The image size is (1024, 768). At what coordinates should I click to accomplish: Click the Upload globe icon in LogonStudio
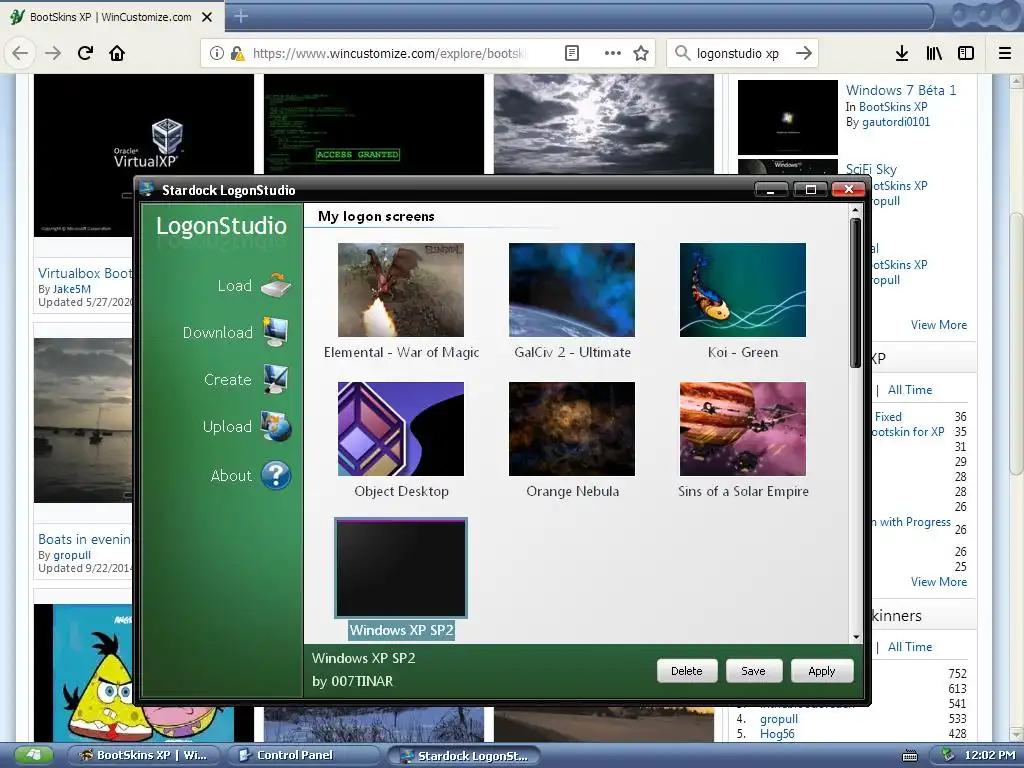pos(276,426)
